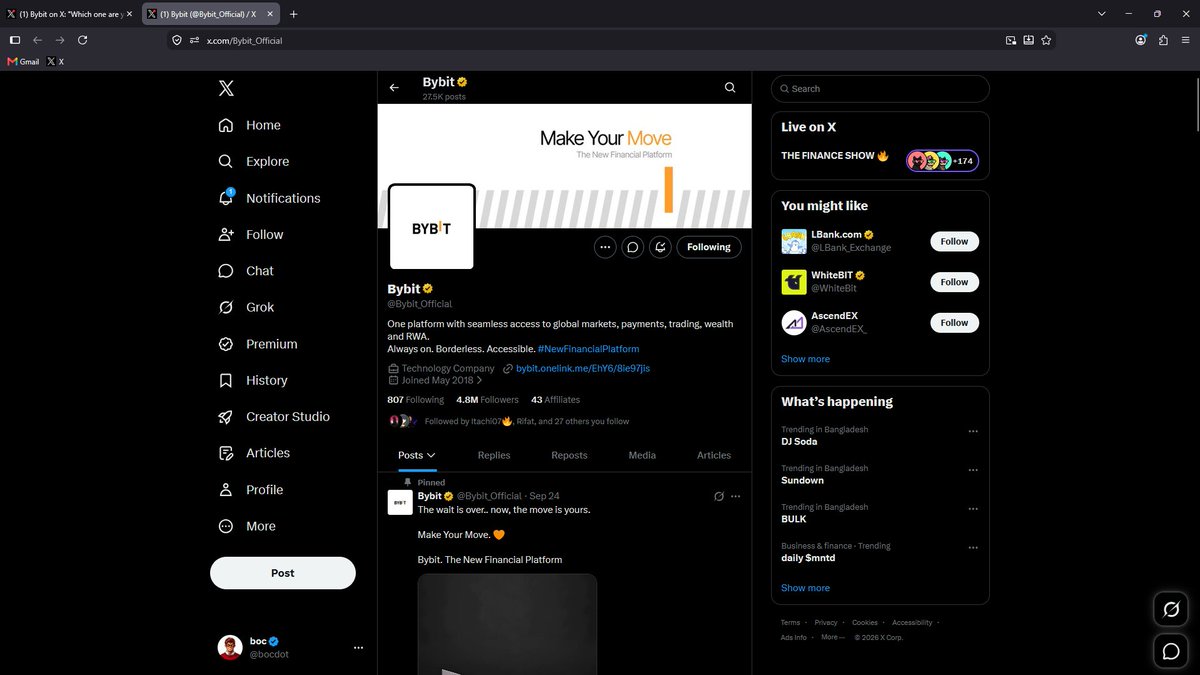
Task: Join THE FINANCE SHOW live space
Action: click(x=880, y=159)
